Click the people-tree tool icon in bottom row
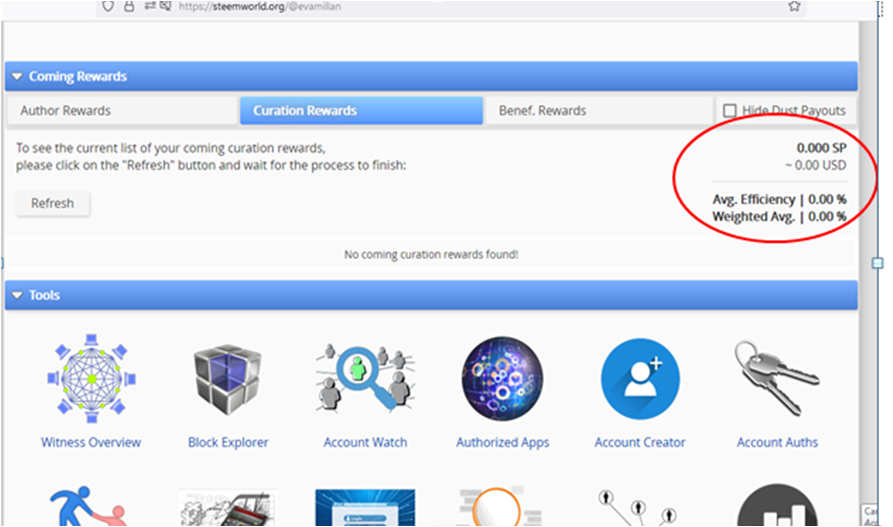Viewport: 893px width, 527px height. 639,508
